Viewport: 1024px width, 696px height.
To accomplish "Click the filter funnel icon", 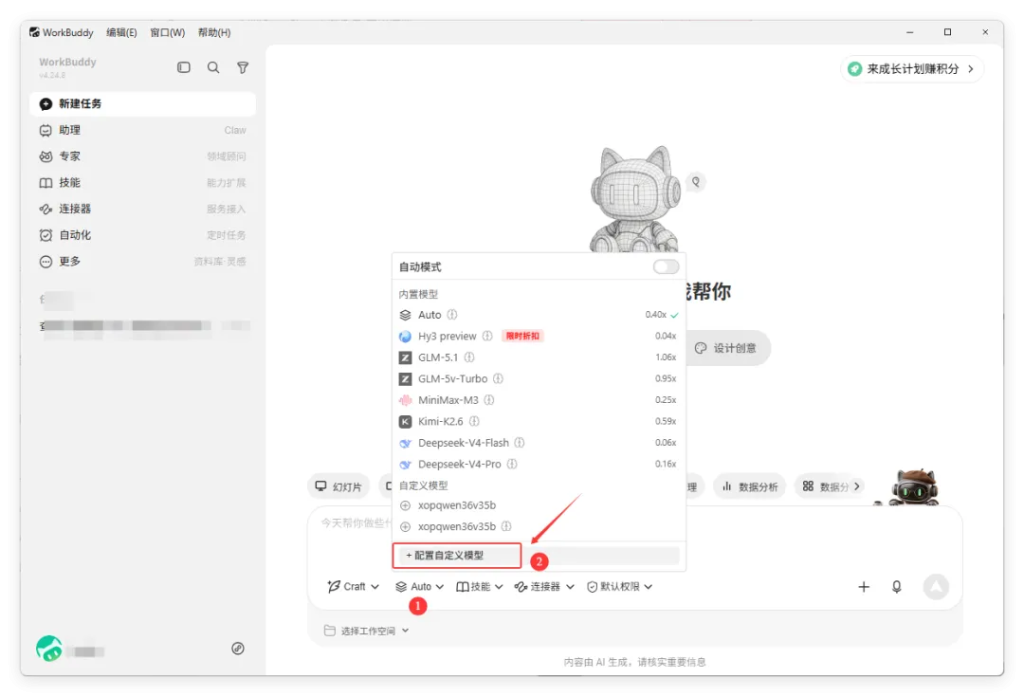I will (x=242, y=67).
